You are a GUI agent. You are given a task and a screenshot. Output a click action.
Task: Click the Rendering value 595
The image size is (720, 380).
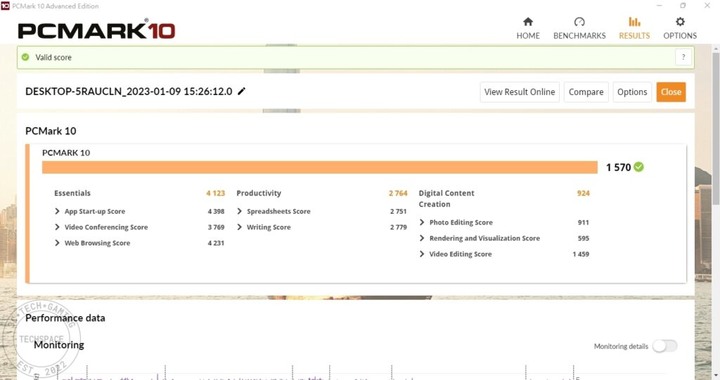pyautogui.click(x=583, y=238)
